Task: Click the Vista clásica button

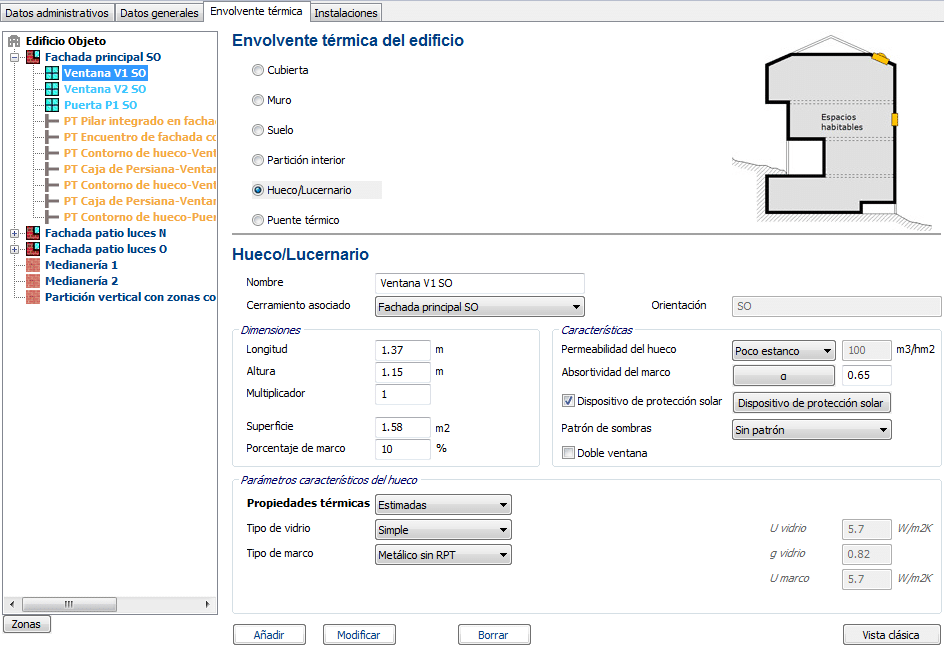Action: pyautogui.click(x=891, y=635)
